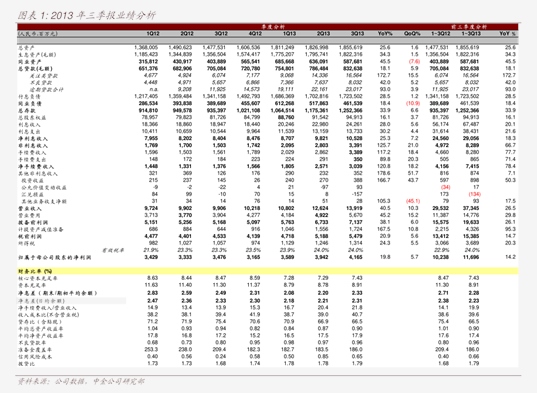Select the '1Q12' column header
537x393 pixels.
pos(153,34)
